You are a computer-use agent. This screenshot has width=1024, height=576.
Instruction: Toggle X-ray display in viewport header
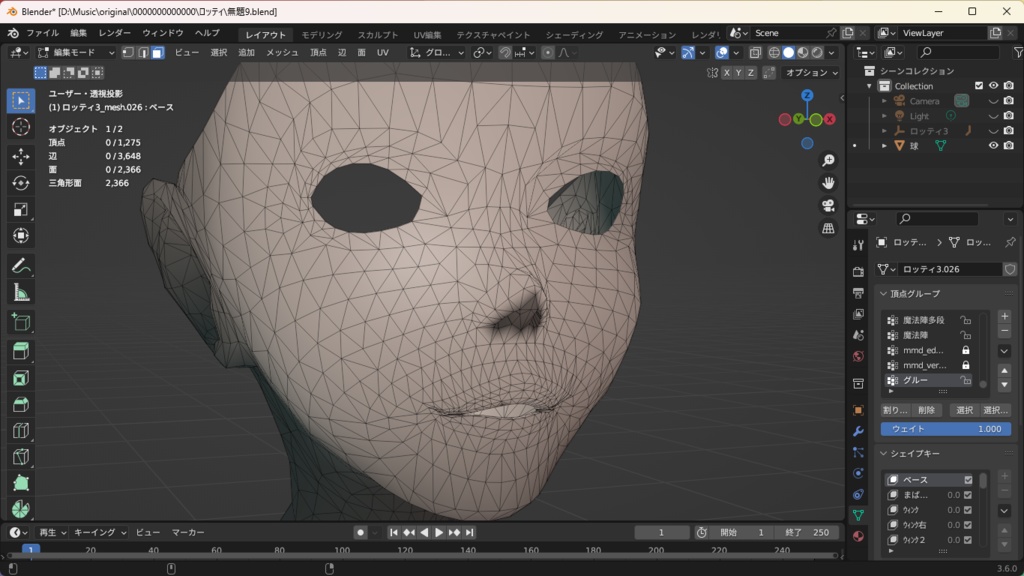click(x=755, y=52)
